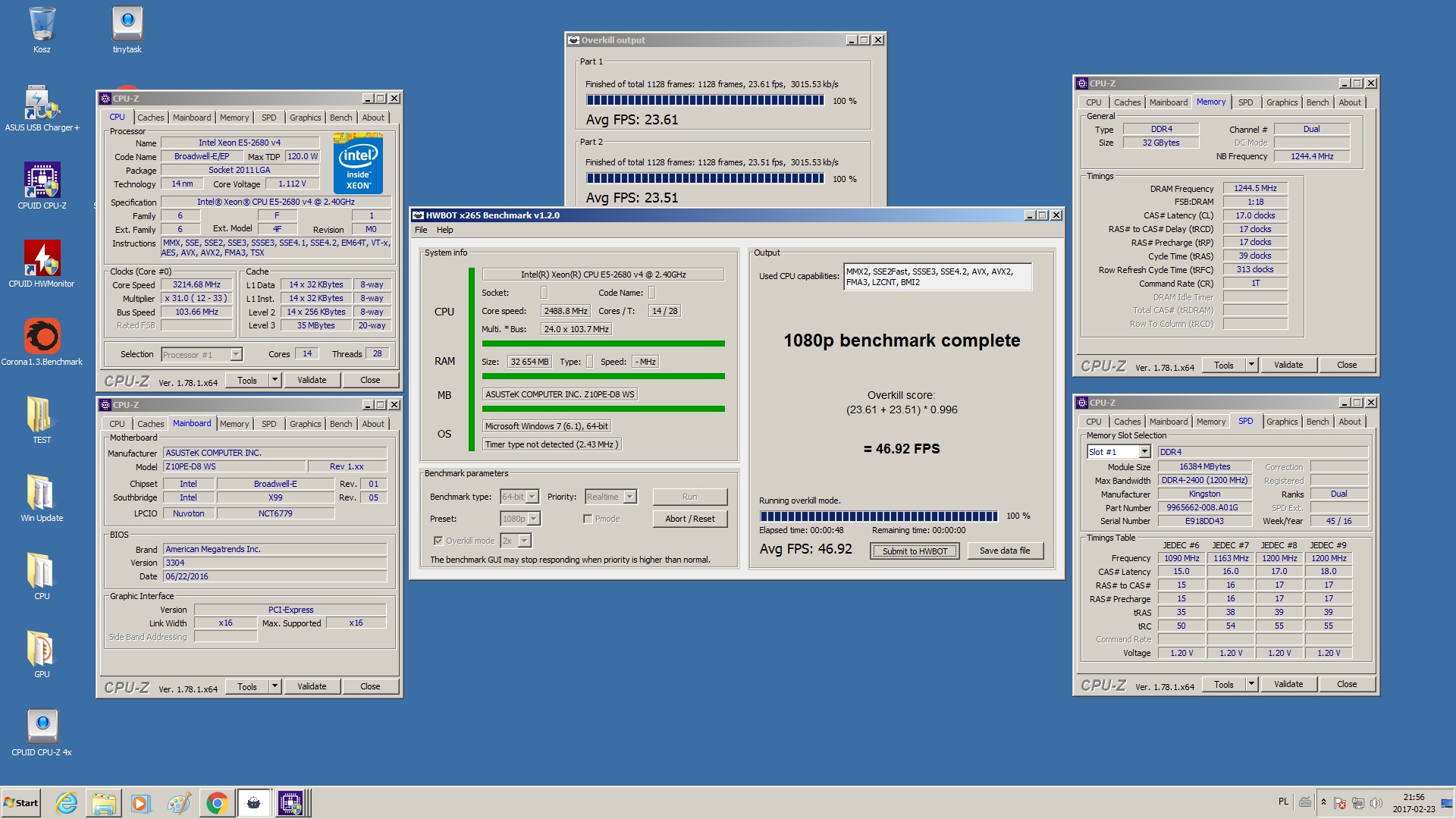The height and width of the screenshot is (819, 1456).
Task: Open the tinytask desktop shortcut
Action: 127,30
